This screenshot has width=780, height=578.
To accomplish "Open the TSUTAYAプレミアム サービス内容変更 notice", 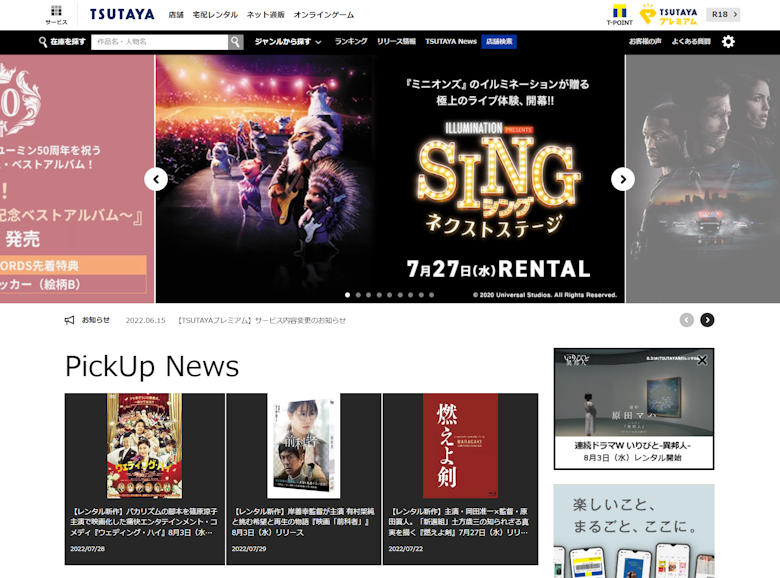I will pyautogui.click(x=262, y=320).
